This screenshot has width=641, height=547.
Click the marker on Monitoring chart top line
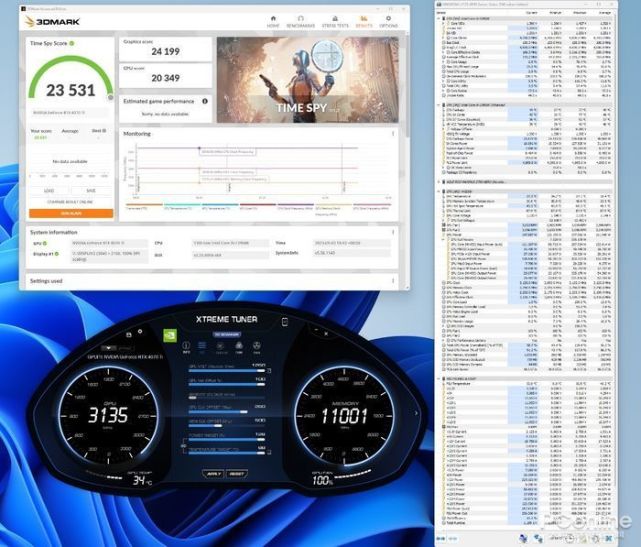click(199, 148)
